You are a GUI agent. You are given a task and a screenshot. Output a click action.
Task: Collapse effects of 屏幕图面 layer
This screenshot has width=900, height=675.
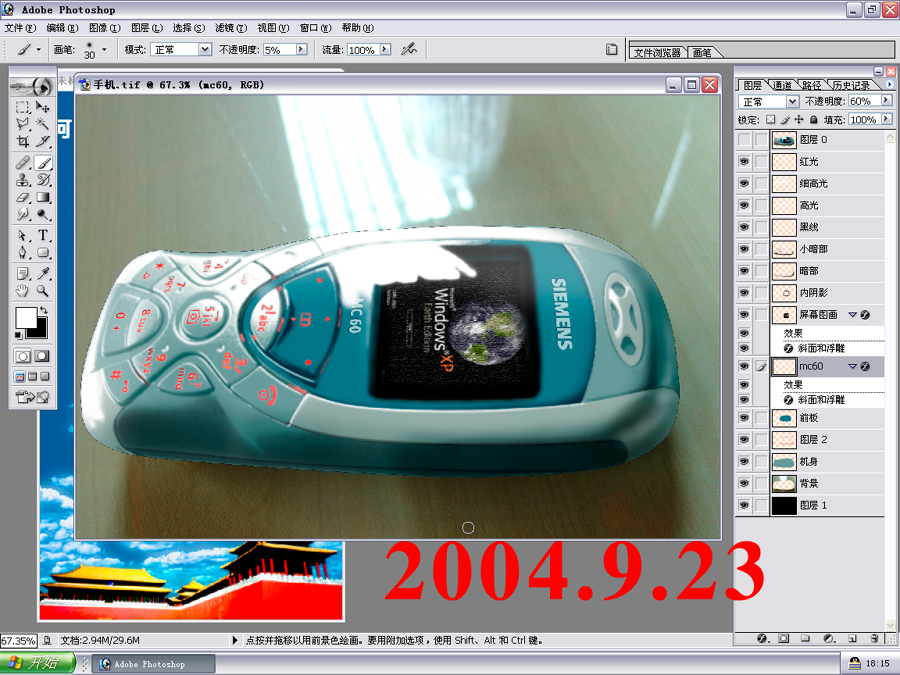pyautogui.click(x=852, y=315)
